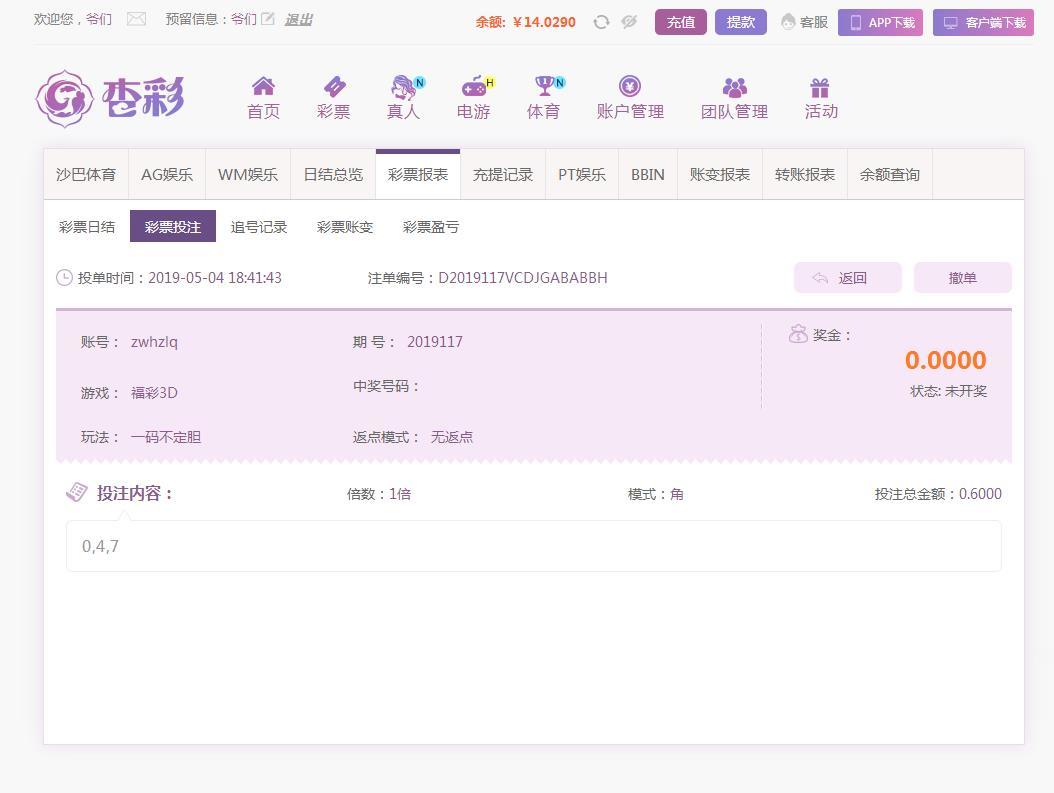Click the 退出 logout link
Image resolution: width=1054 pixels, height=793 pixels.
point(298,19)
